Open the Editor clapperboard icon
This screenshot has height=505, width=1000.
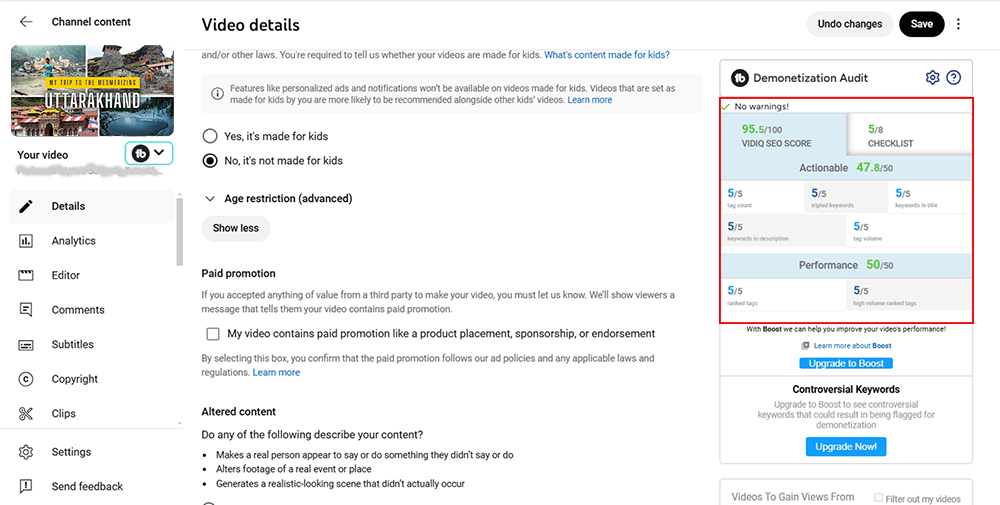pos(26,275)
